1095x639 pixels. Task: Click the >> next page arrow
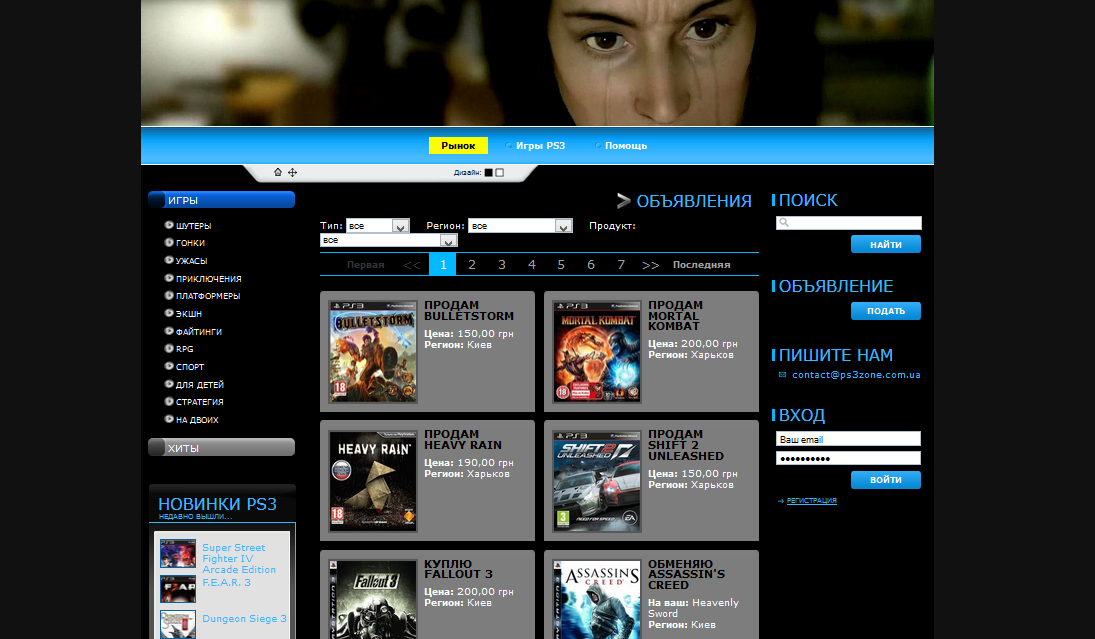(x=650, y=265)
